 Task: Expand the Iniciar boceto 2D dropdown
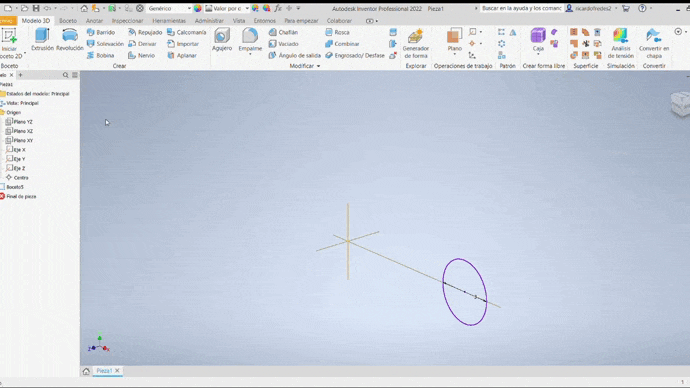(25, 54)
